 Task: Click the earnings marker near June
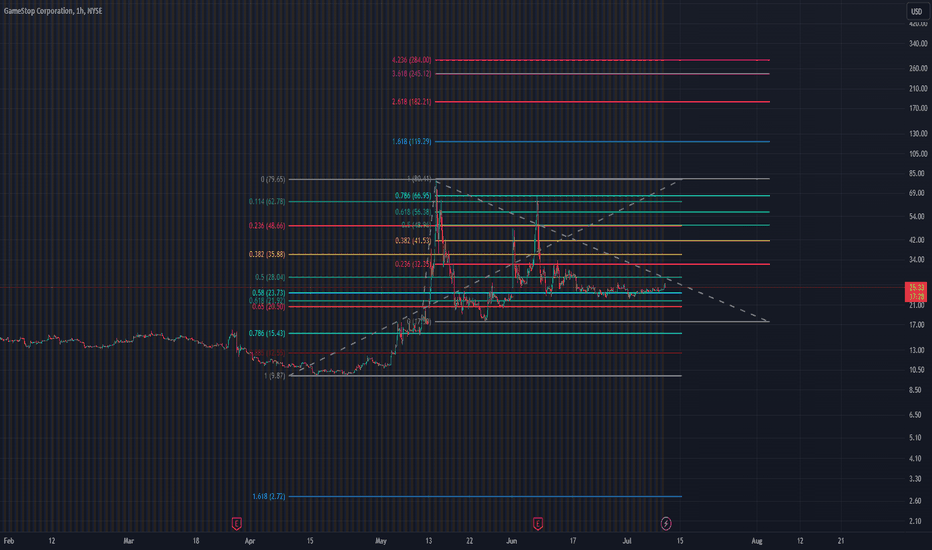(x=538, y=524)
